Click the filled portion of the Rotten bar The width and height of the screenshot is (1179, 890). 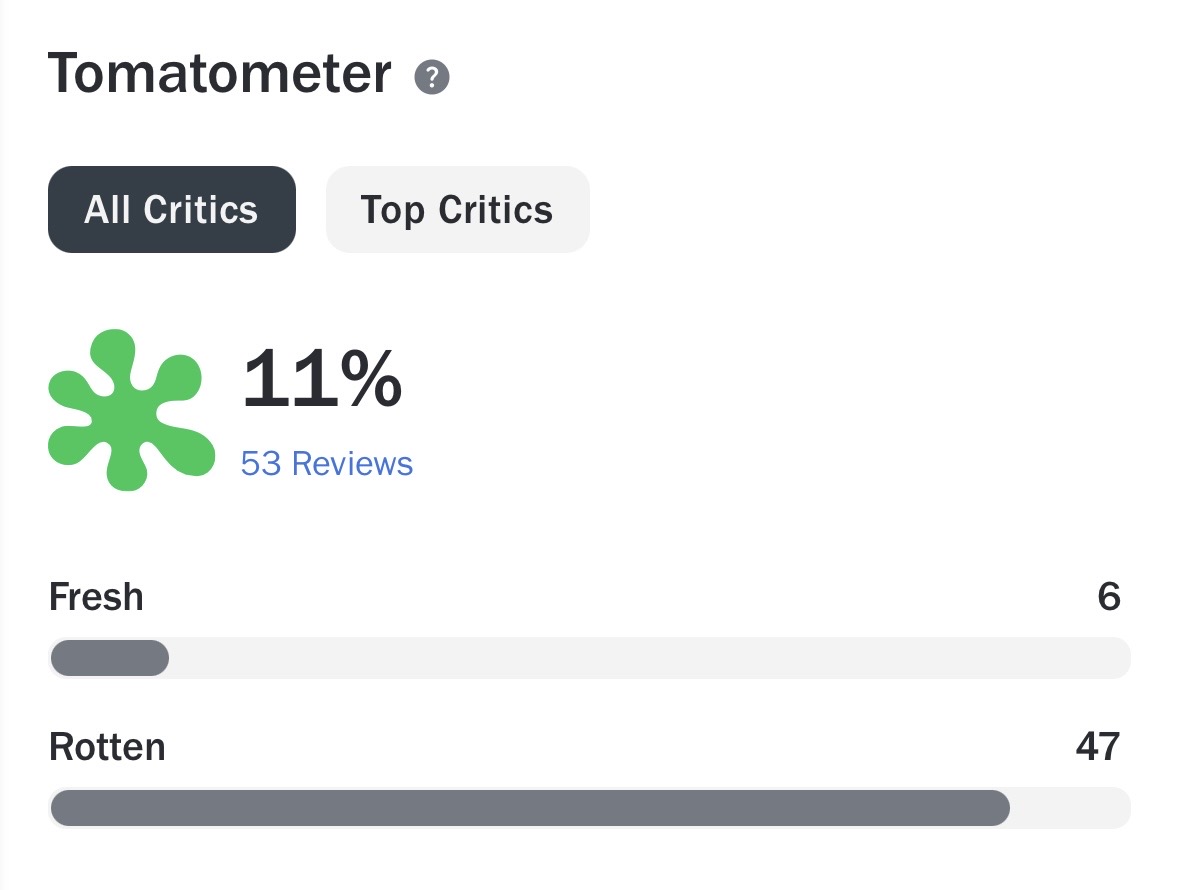pyautogui.click(x=530, y=808)
